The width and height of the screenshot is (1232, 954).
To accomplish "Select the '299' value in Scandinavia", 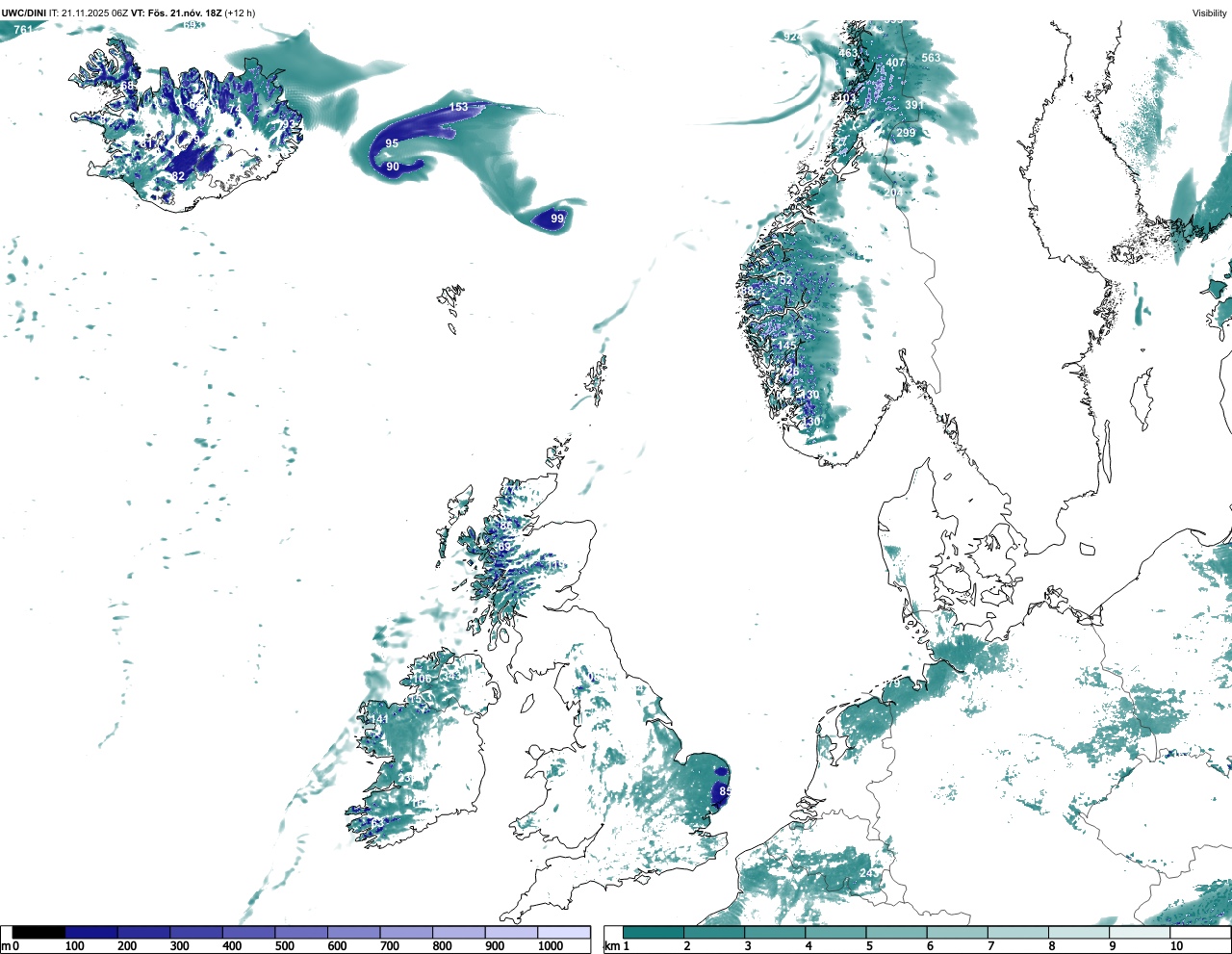I will tap(906, 133).
